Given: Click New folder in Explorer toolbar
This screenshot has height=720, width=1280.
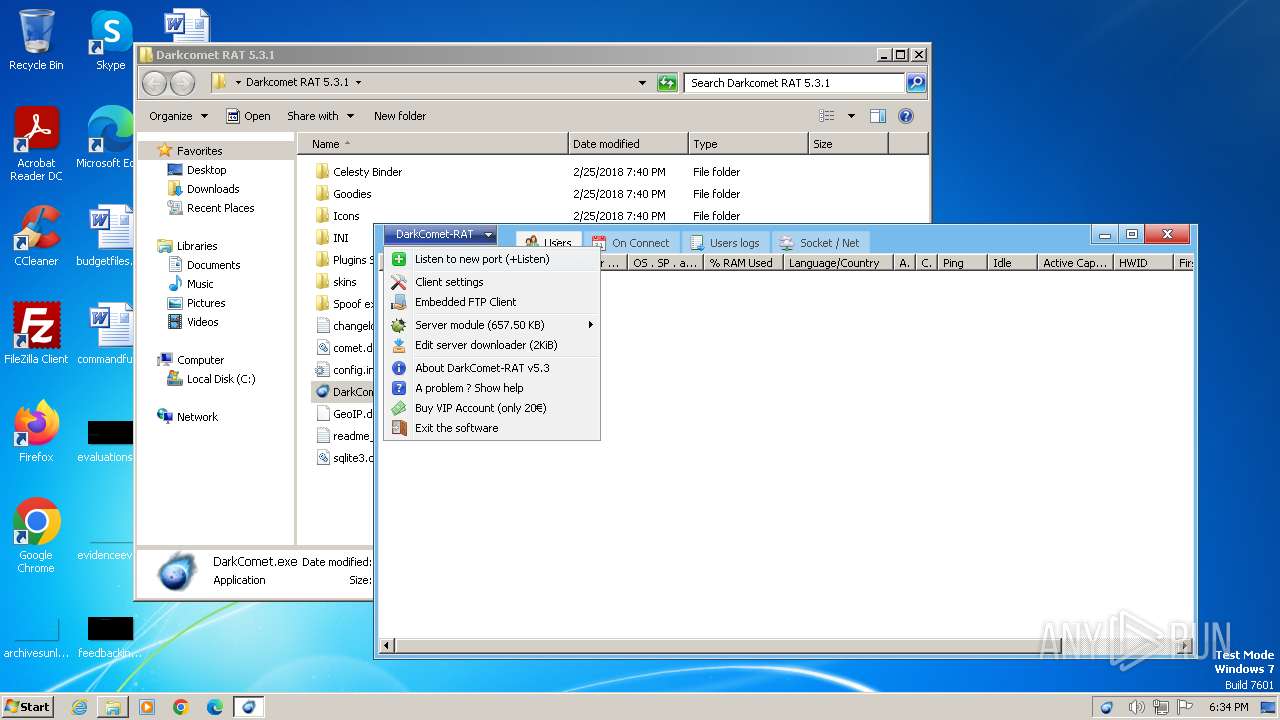Looking at the screenshot, I should [400, 116].
